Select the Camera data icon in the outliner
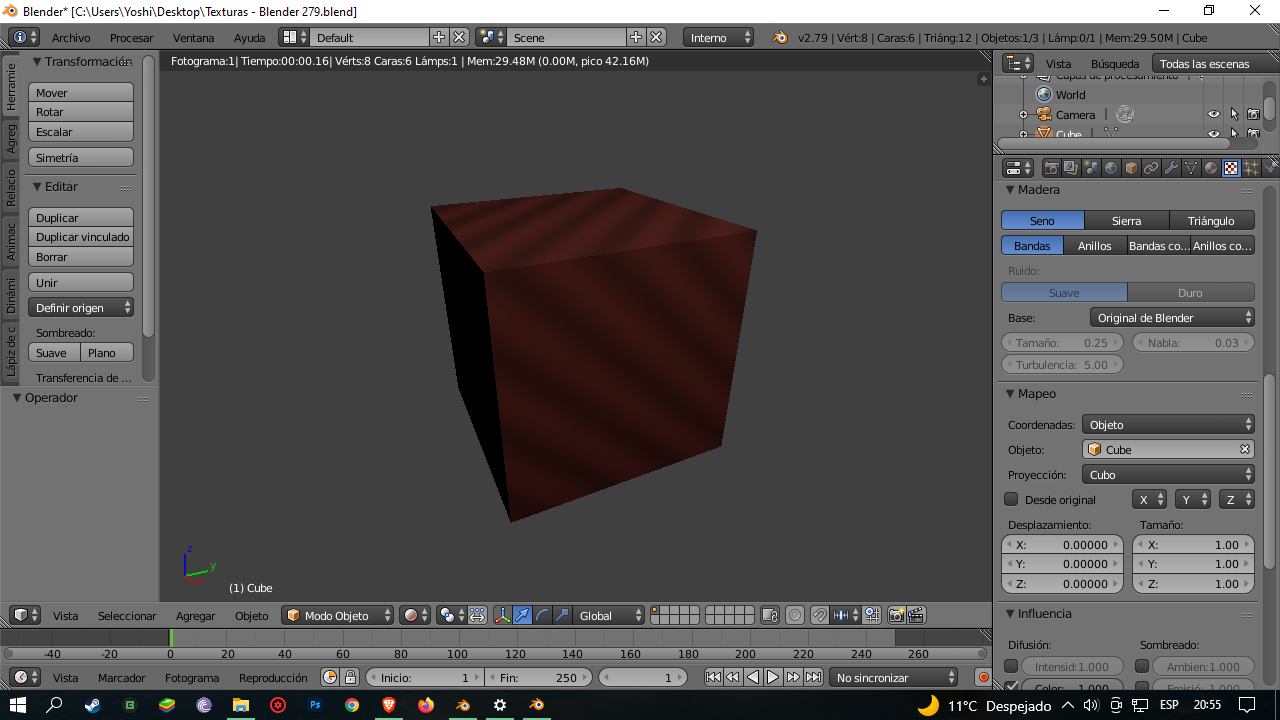 [1125, 115]
